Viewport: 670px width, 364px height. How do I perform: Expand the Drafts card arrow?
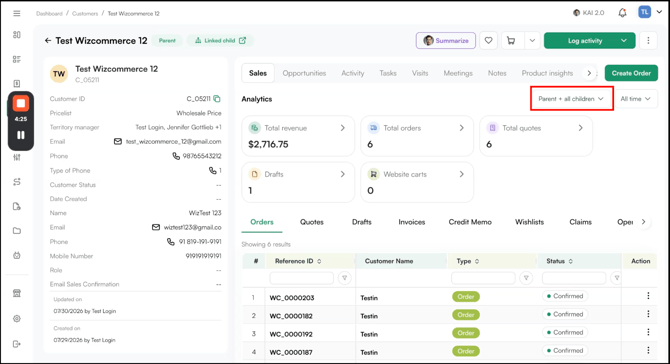343,174
